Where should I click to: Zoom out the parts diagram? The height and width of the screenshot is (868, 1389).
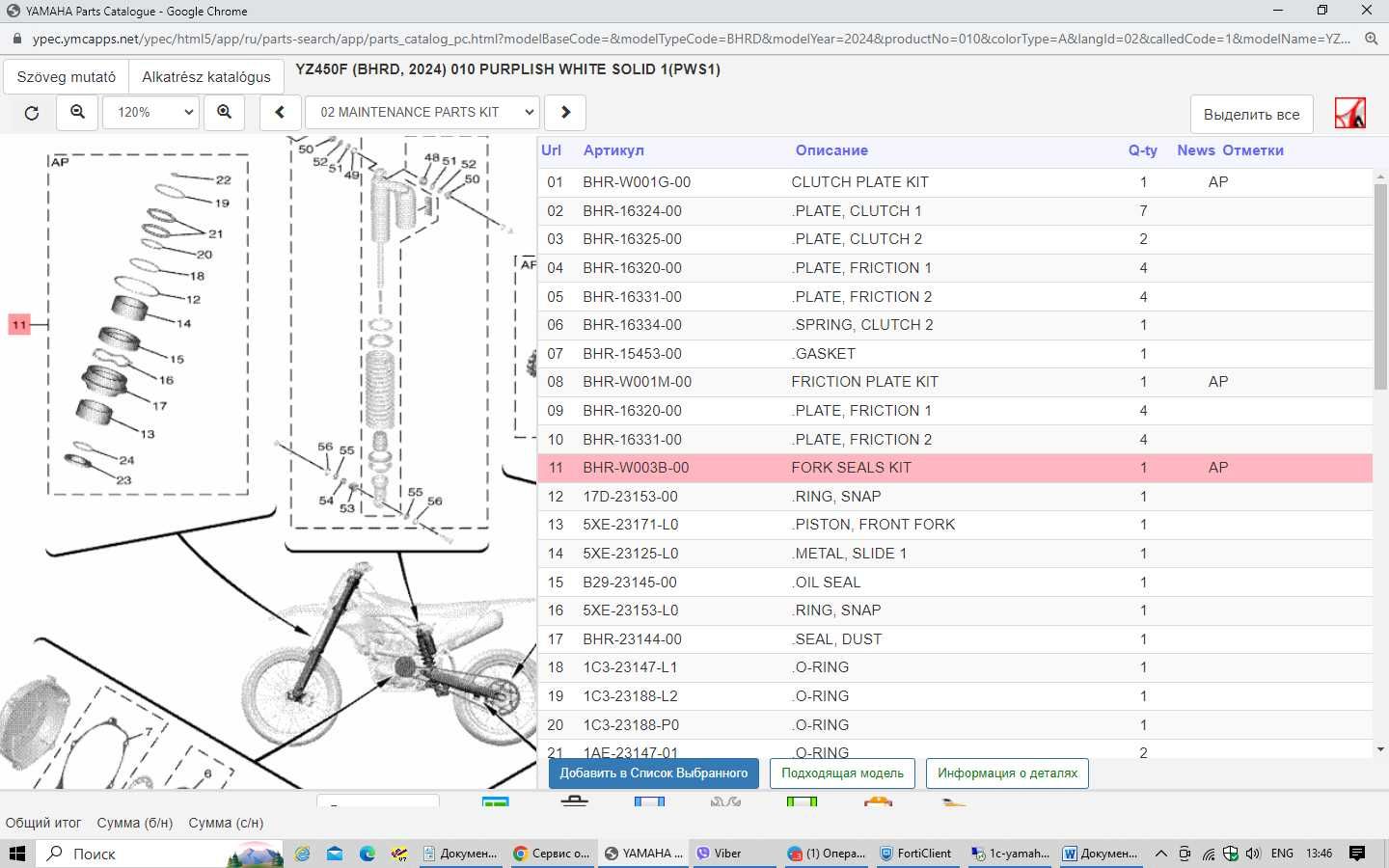tap(78, 113)
